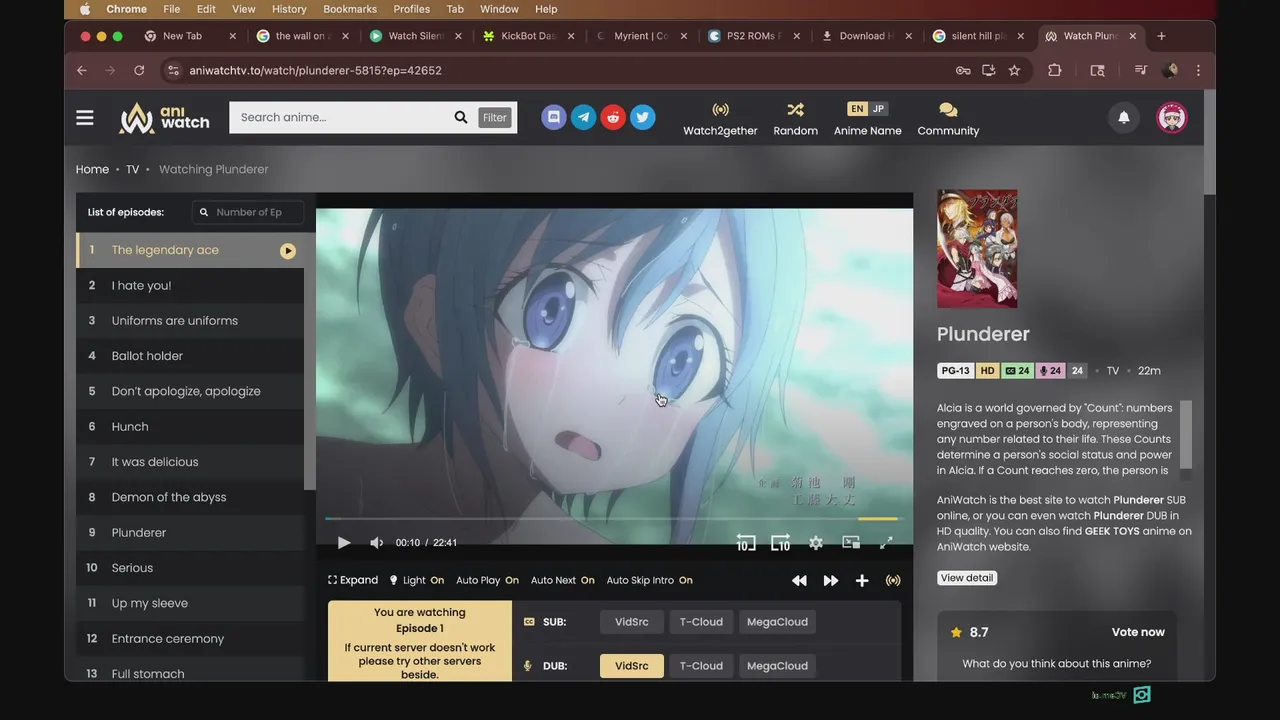This screenshot has width=1280, height=720.
Task: Select DUB MegaCloud server
Action: point(777,666)
